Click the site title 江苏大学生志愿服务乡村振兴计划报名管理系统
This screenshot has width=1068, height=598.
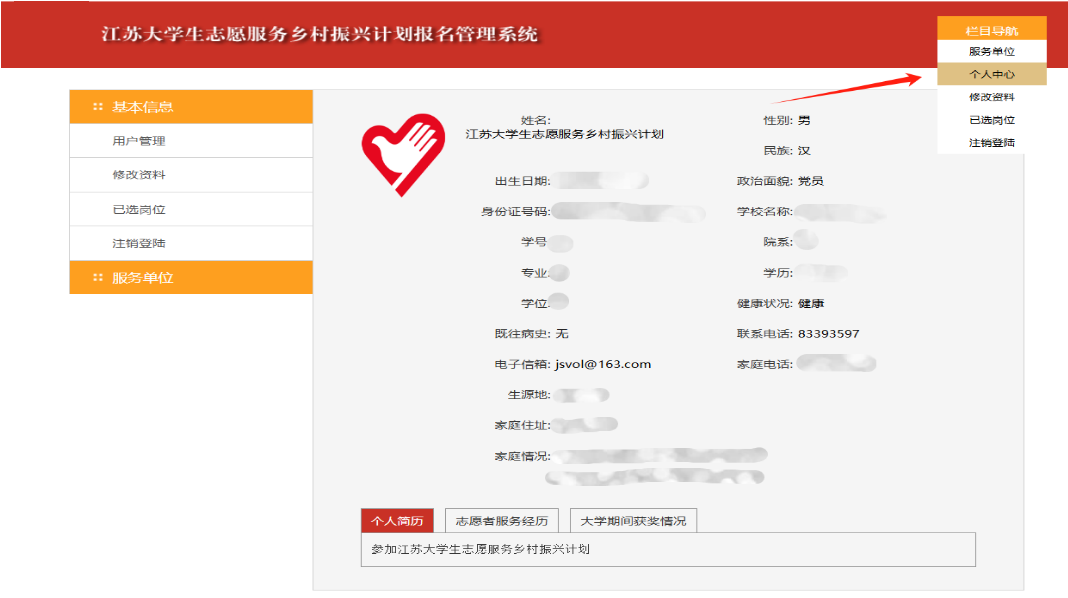pos(319,34)
